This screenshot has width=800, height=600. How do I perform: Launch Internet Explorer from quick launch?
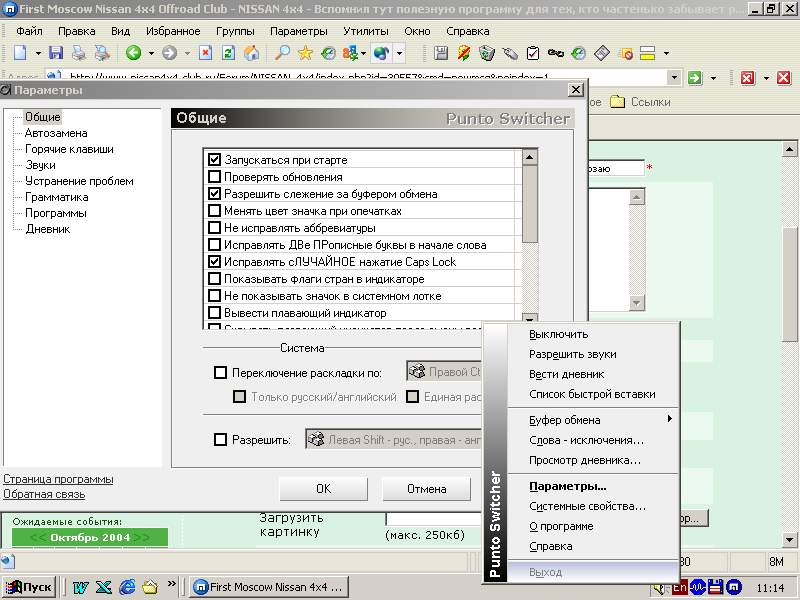click(x=127, y=587)
